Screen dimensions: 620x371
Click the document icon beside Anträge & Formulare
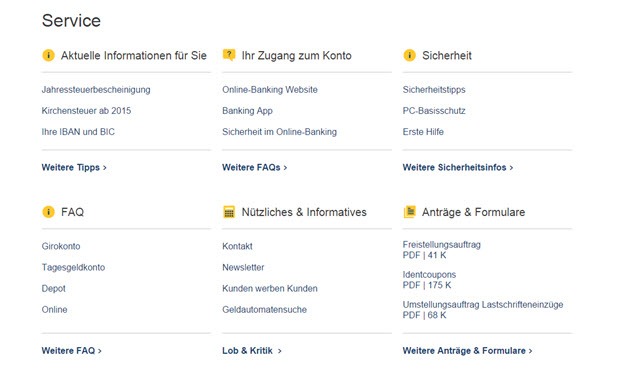click(x=410, y=212)
